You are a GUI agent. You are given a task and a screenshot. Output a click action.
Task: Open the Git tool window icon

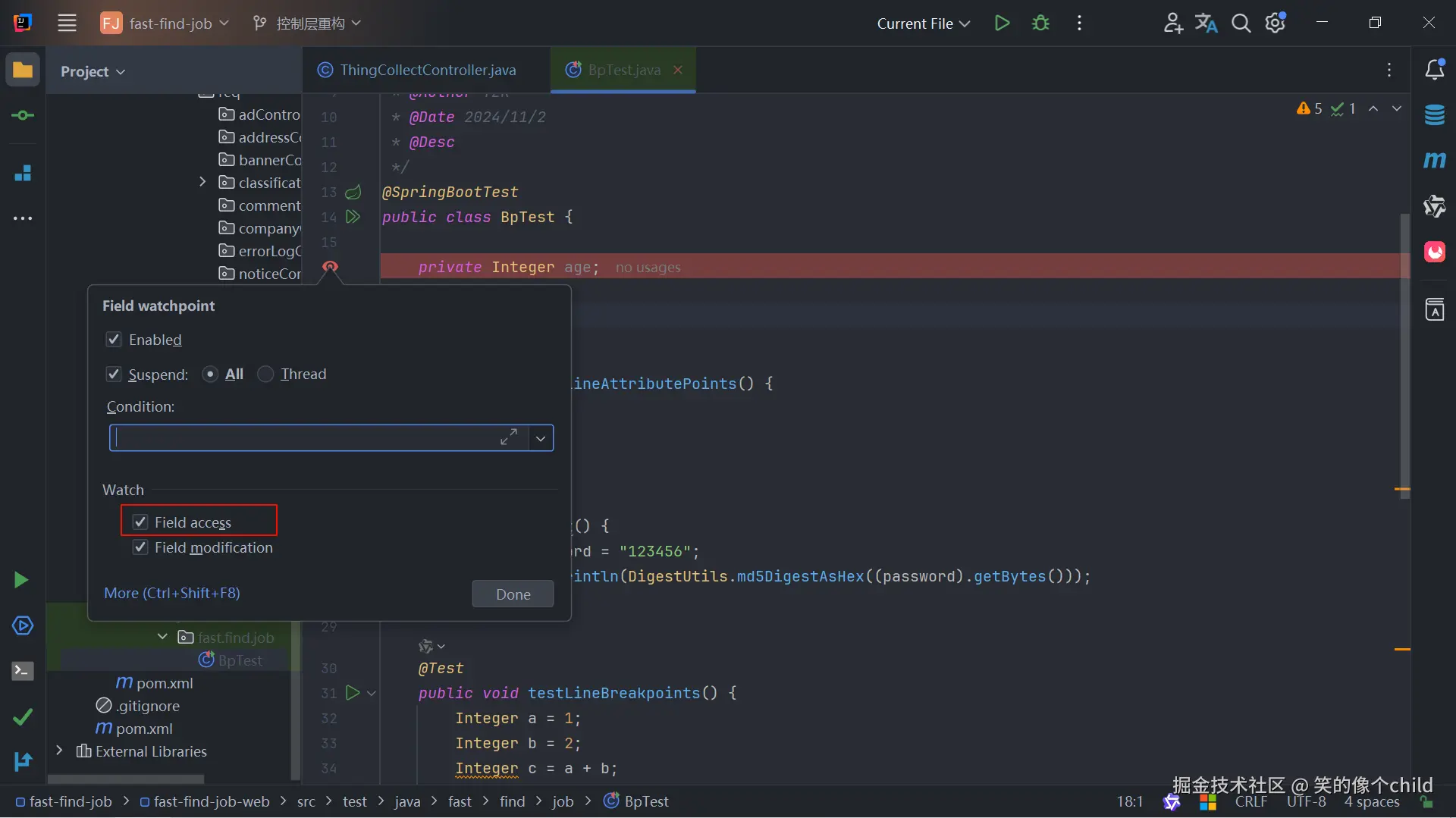(x=23, y=761)
